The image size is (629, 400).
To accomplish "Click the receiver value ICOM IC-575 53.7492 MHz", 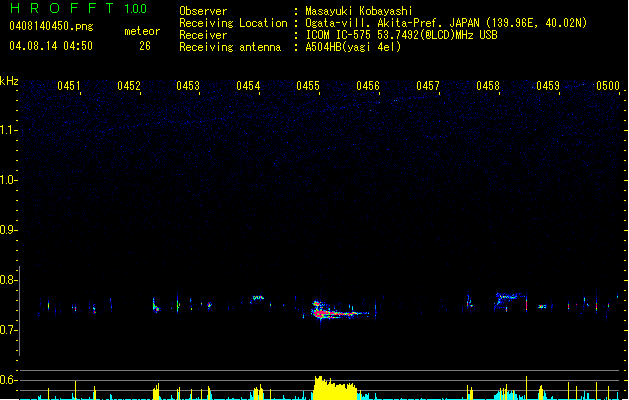I will [402, 35].
